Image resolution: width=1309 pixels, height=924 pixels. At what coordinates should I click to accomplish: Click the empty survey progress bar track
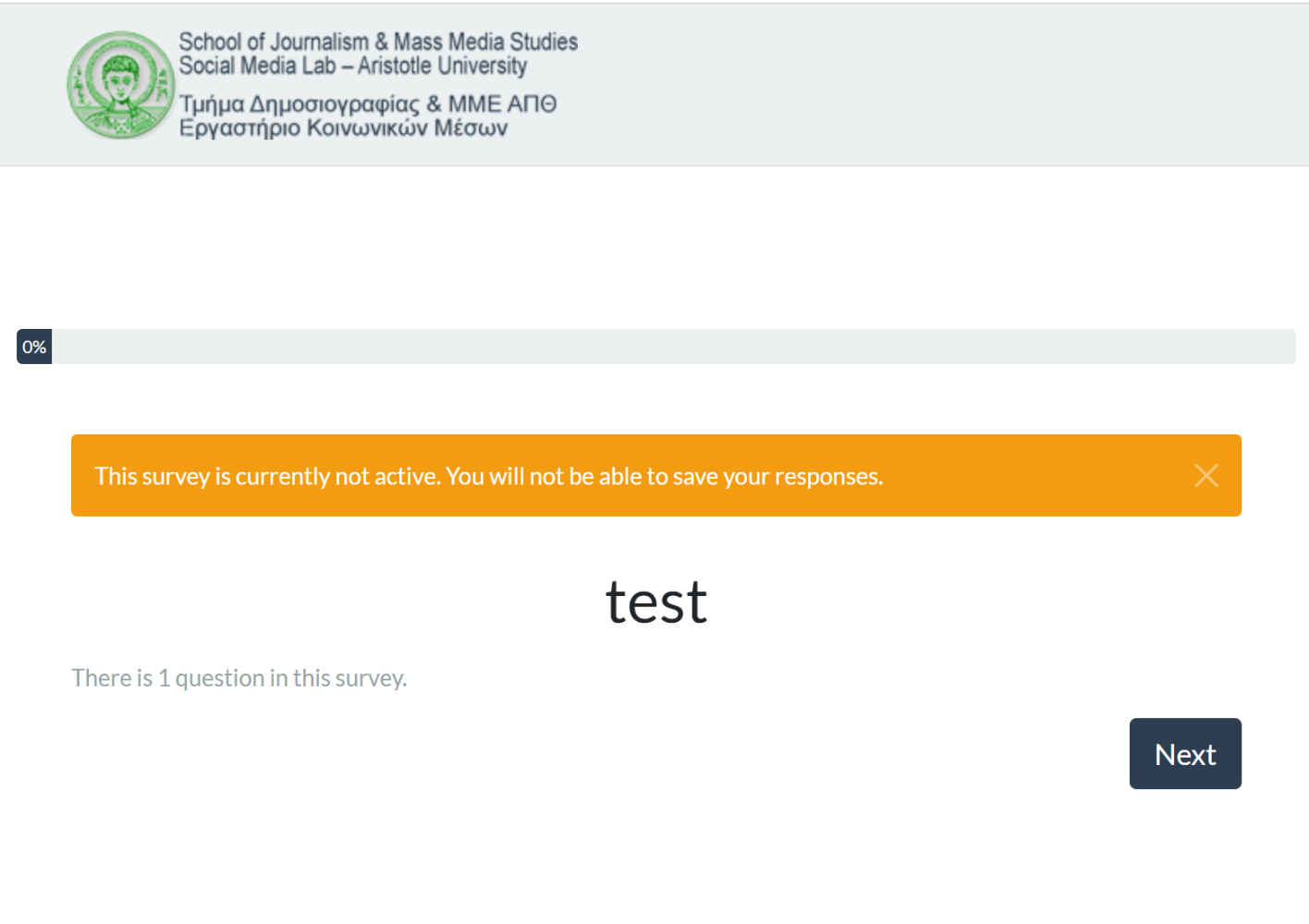tap(673, 347)
